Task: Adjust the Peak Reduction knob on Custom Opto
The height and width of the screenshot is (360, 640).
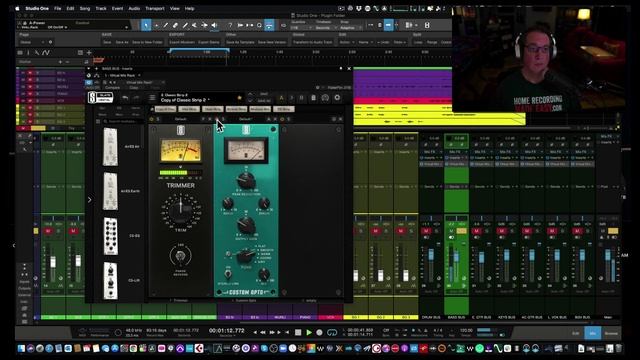Action: (x=246, y=180)
